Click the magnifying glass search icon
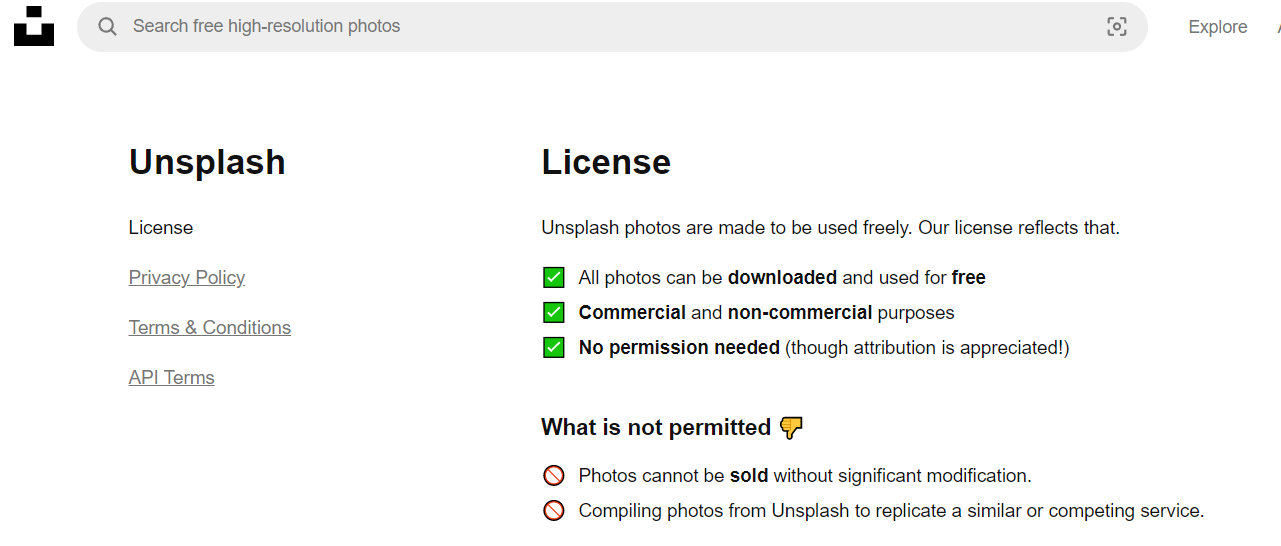 tap(107, 26)
